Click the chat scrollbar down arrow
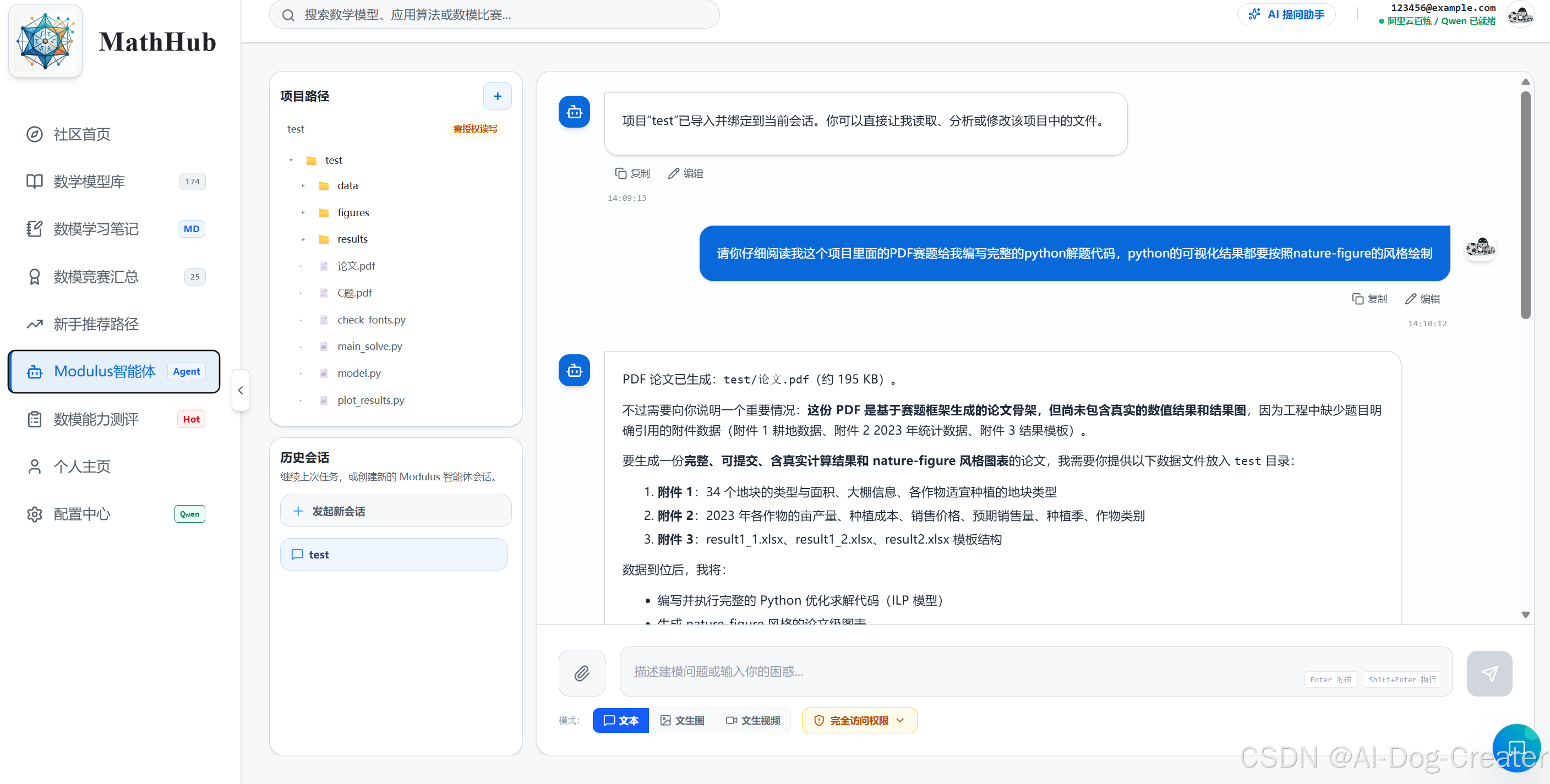The height and width of the screenshot is (784, 1550). click(1525, 615)
